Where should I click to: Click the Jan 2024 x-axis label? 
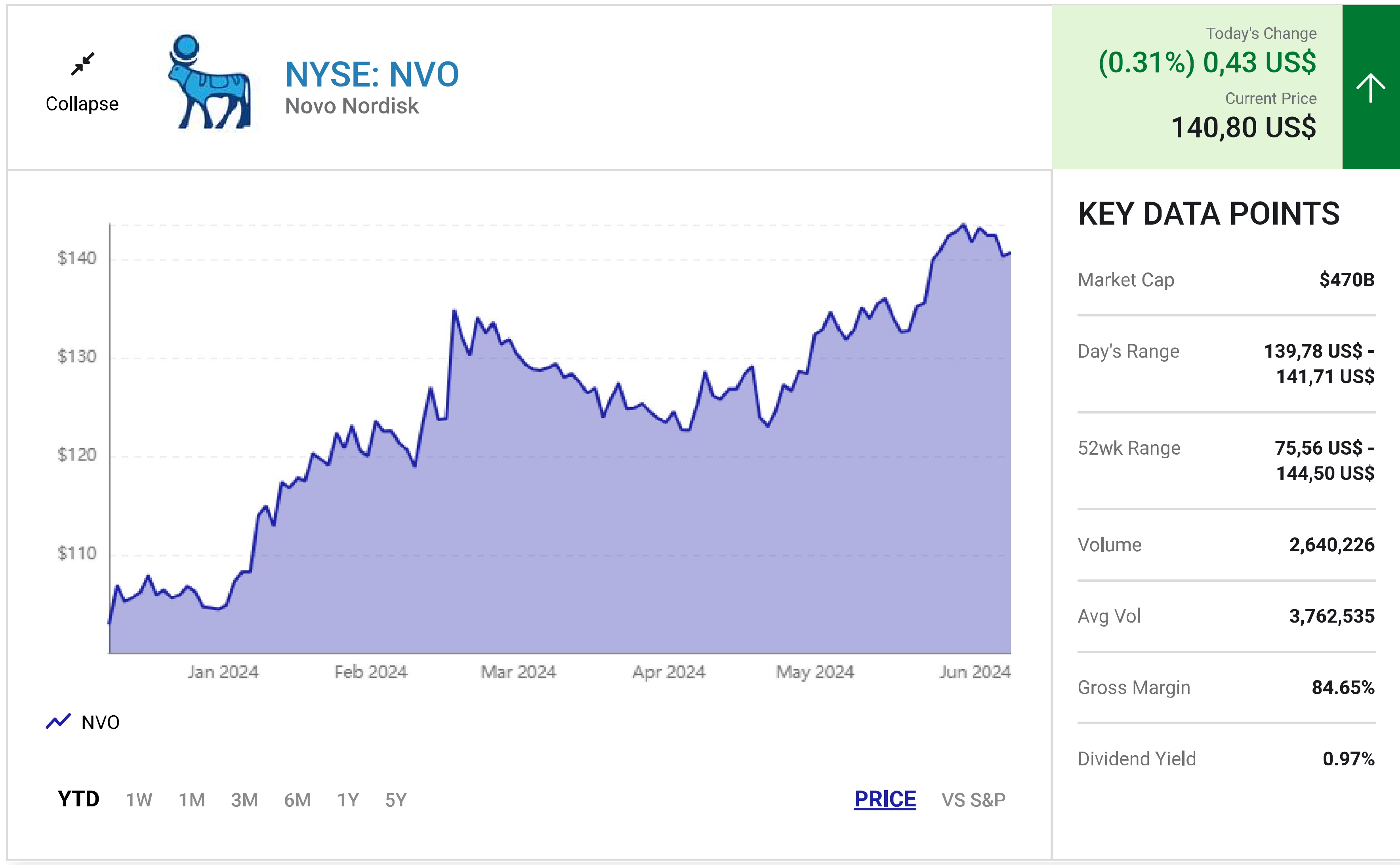223,672
